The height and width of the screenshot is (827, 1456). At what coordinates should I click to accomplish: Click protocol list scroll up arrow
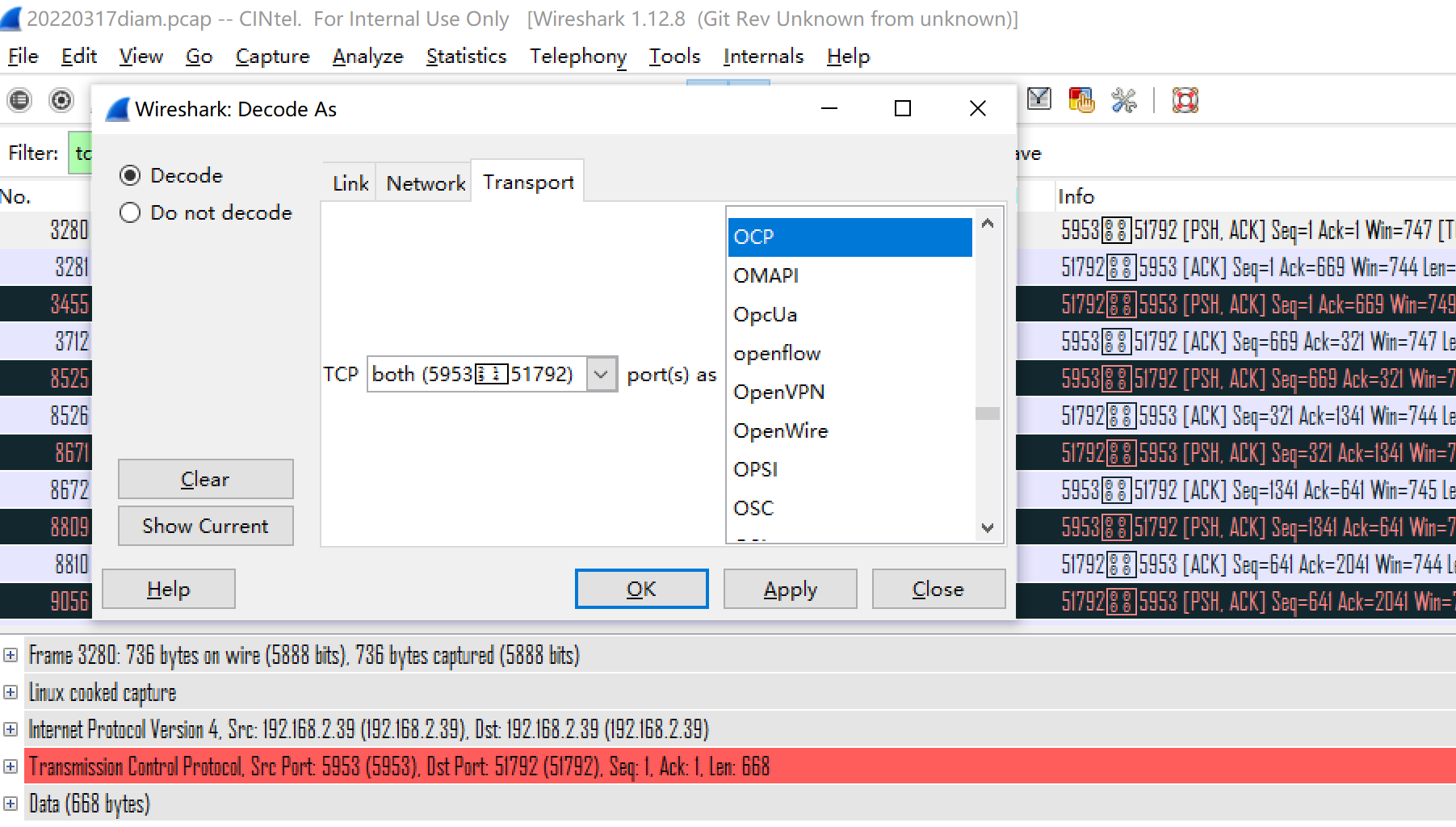click(x=988, y=223)
